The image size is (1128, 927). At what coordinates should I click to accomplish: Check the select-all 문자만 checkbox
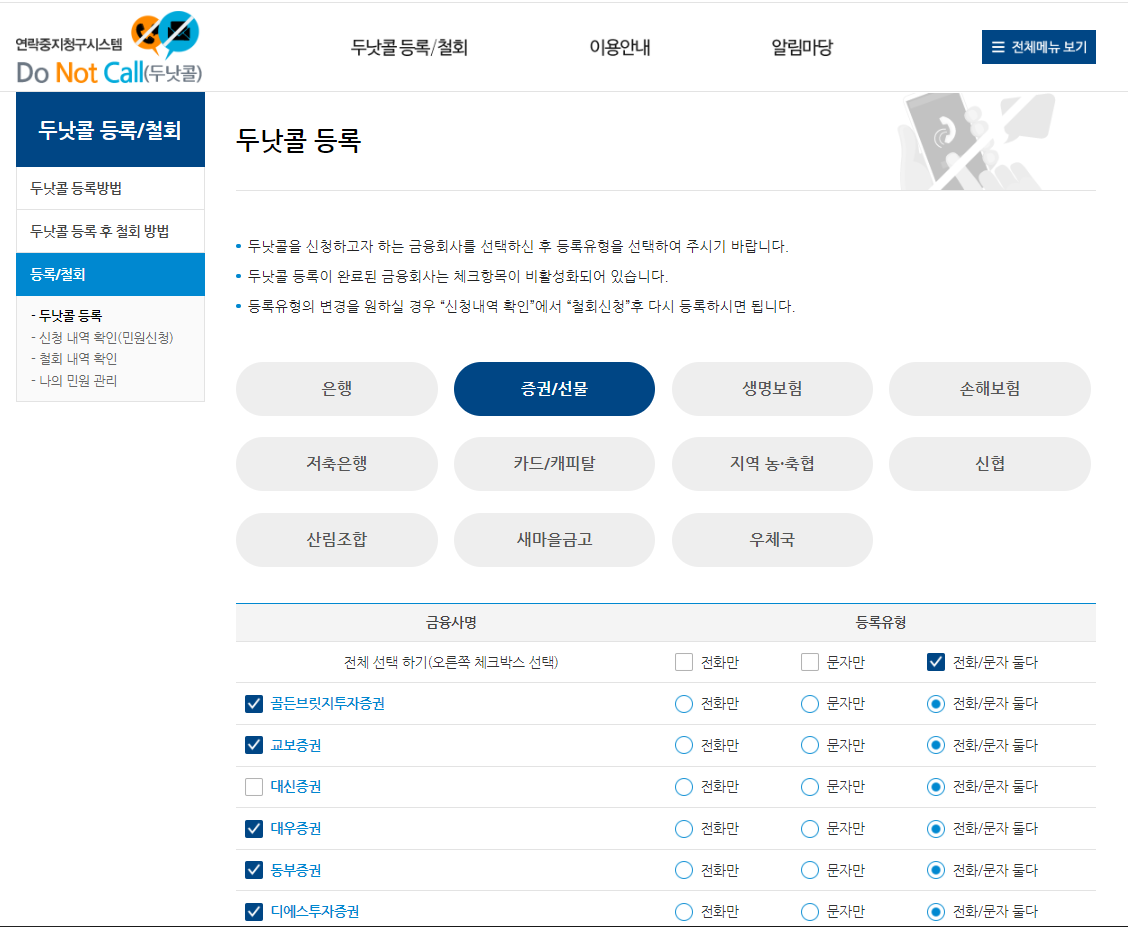tap(809, 661)
